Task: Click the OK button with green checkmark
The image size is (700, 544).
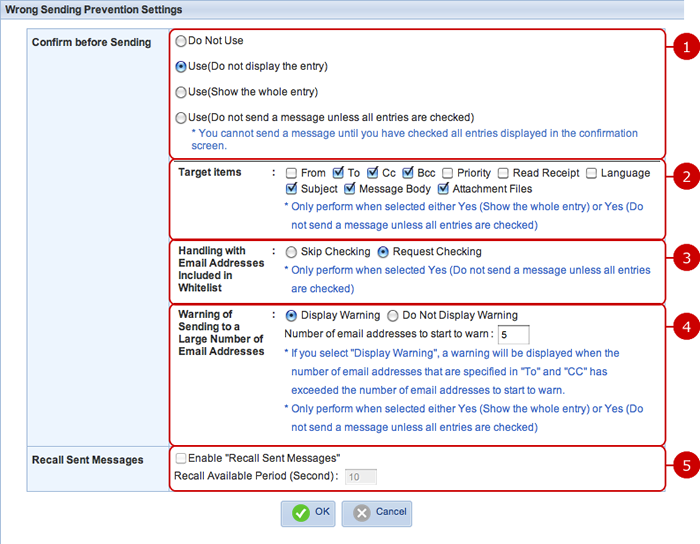Action: tap(310, 512)
